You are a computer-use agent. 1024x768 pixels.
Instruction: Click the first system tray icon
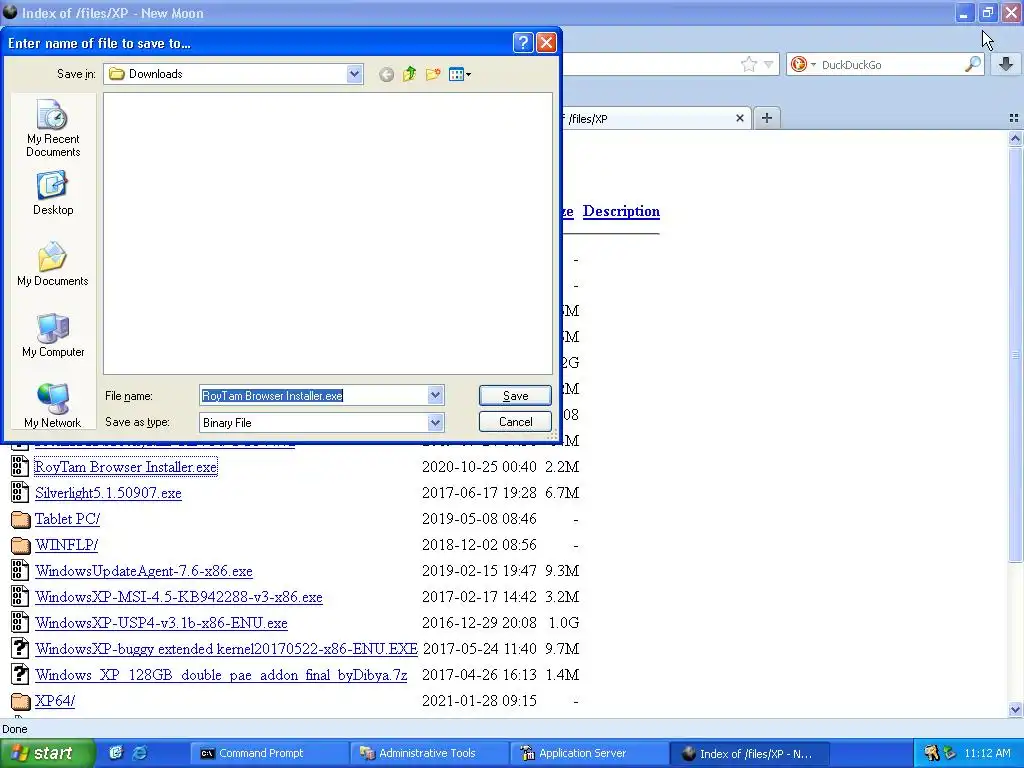click(x=931, y=753)
